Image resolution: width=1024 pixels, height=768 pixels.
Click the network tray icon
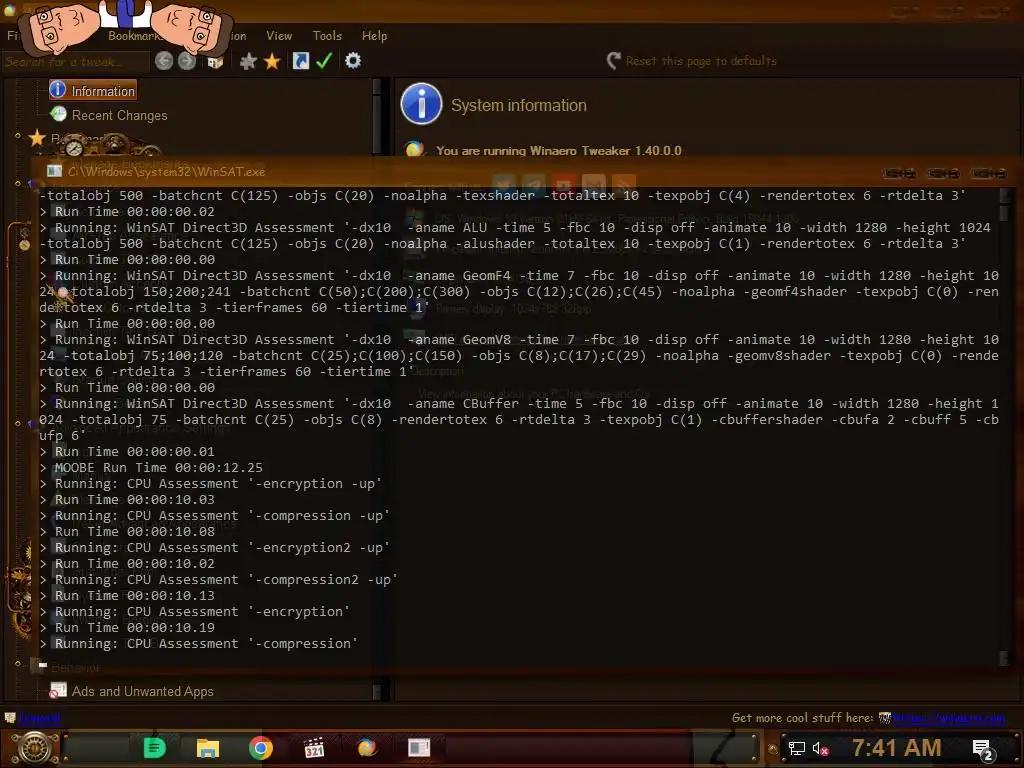coord(796,748)
